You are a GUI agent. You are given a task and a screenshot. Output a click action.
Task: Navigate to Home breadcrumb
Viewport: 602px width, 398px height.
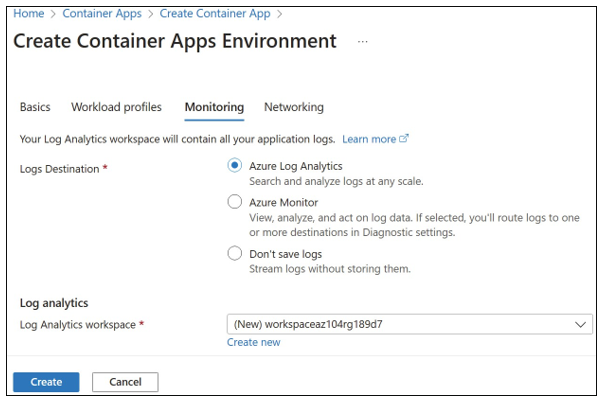point(28,13)
